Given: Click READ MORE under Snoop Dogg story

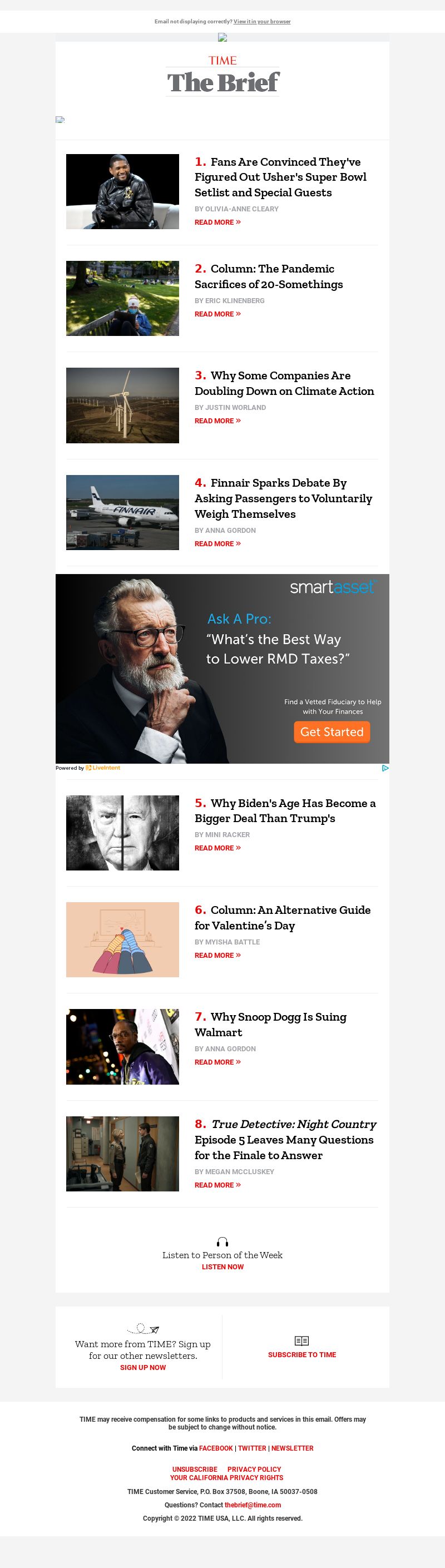Looking at the screenshot, I should coord(217,1062).
